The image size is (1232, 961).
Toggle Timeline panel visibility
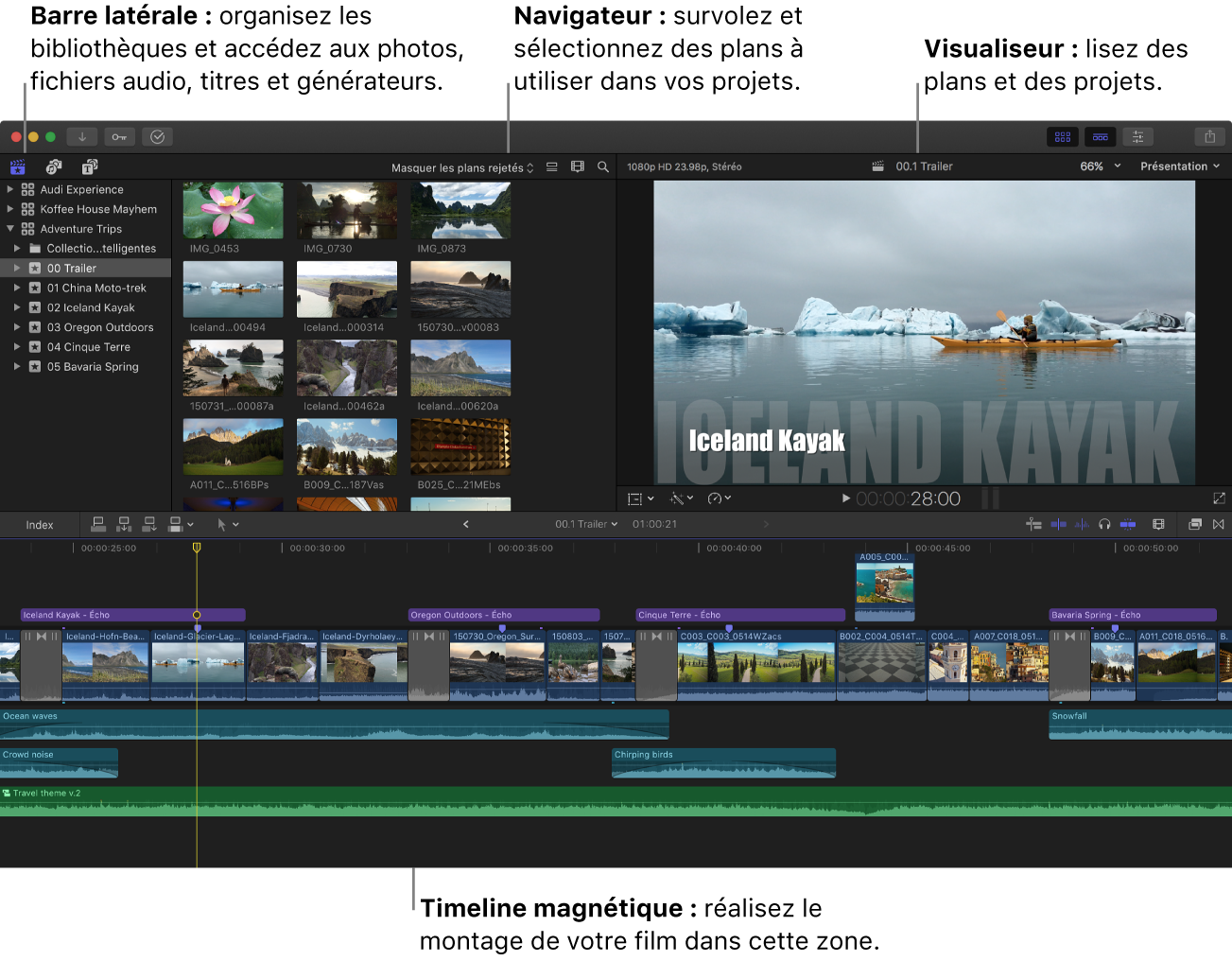point(1101,137)
